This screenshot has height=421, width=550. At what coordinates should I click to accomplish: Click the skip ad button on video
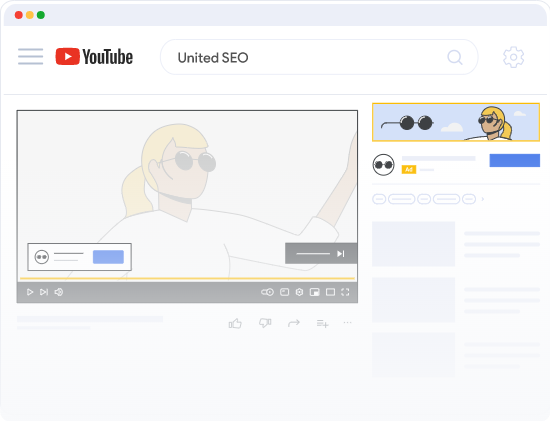[321, 253]
